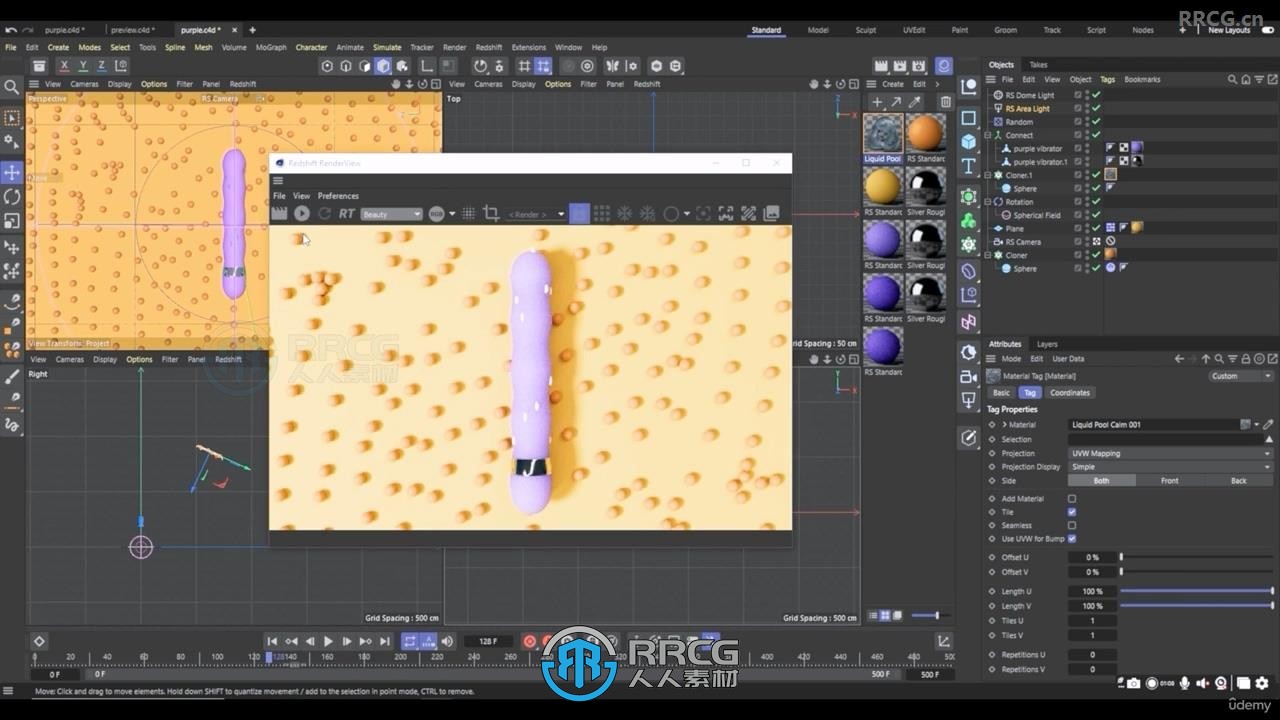
Task: Collapse the Connect object tree
Action: coord(987,135)
